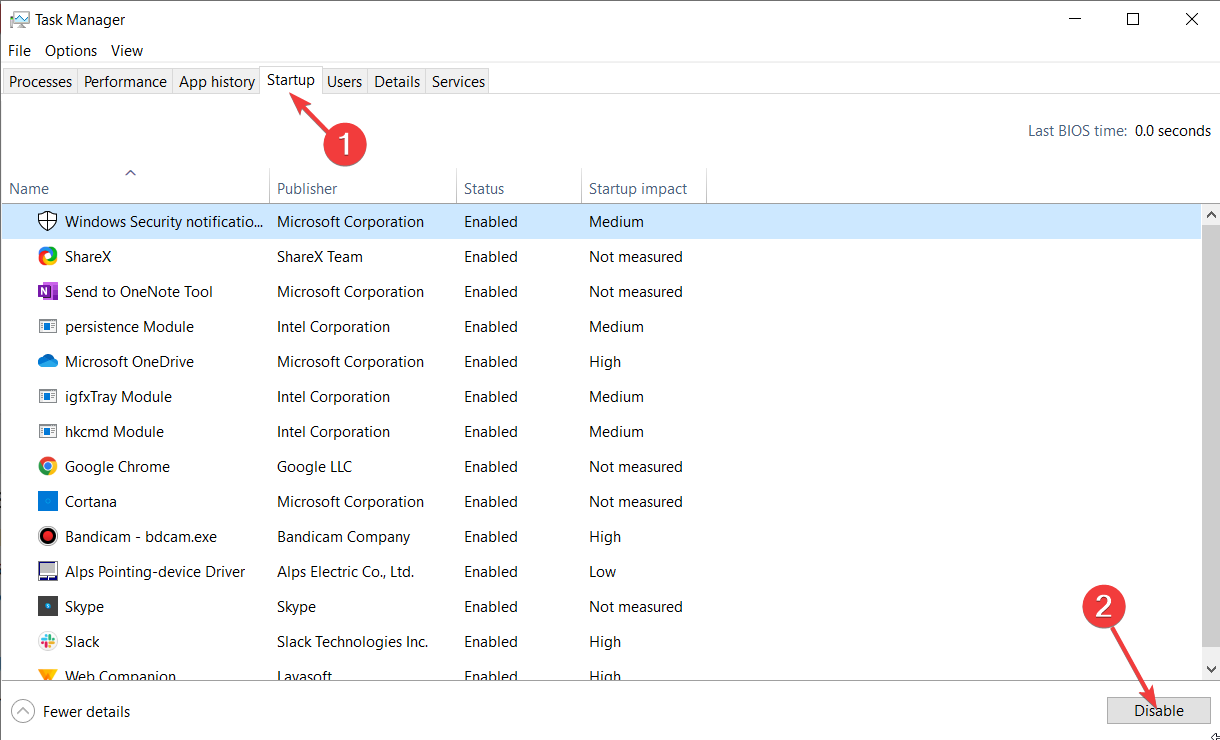Switch to the App history tab
Image resolution: width=1220 pixels, height=740 pixels.
217,82
